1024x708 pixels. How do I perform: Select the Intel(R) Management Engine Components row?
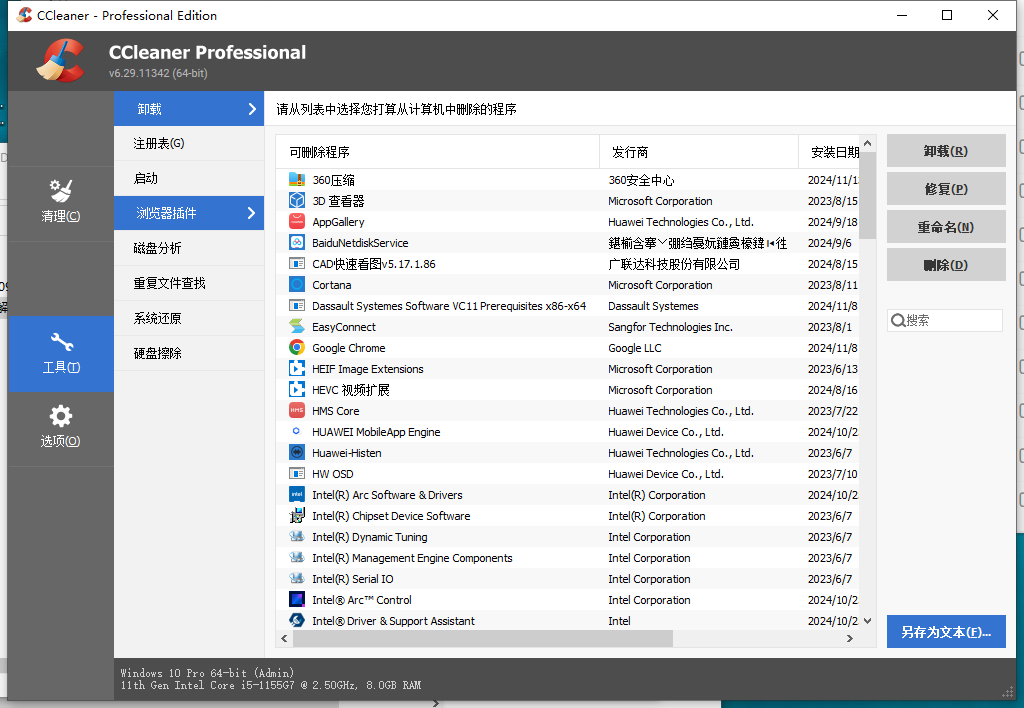[567, 558]
